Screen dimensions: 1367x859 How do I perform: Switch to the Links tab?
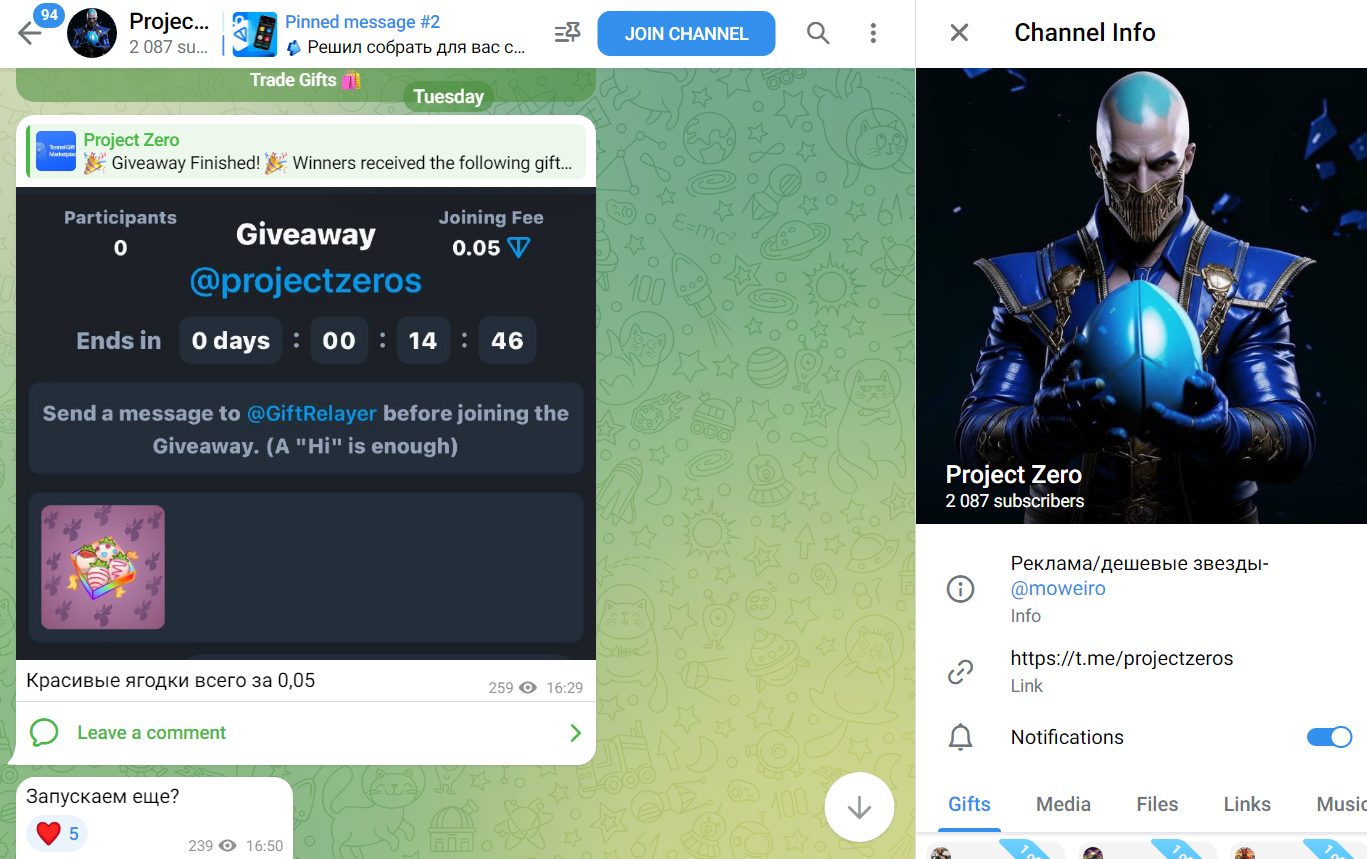tap(1247, 804)
